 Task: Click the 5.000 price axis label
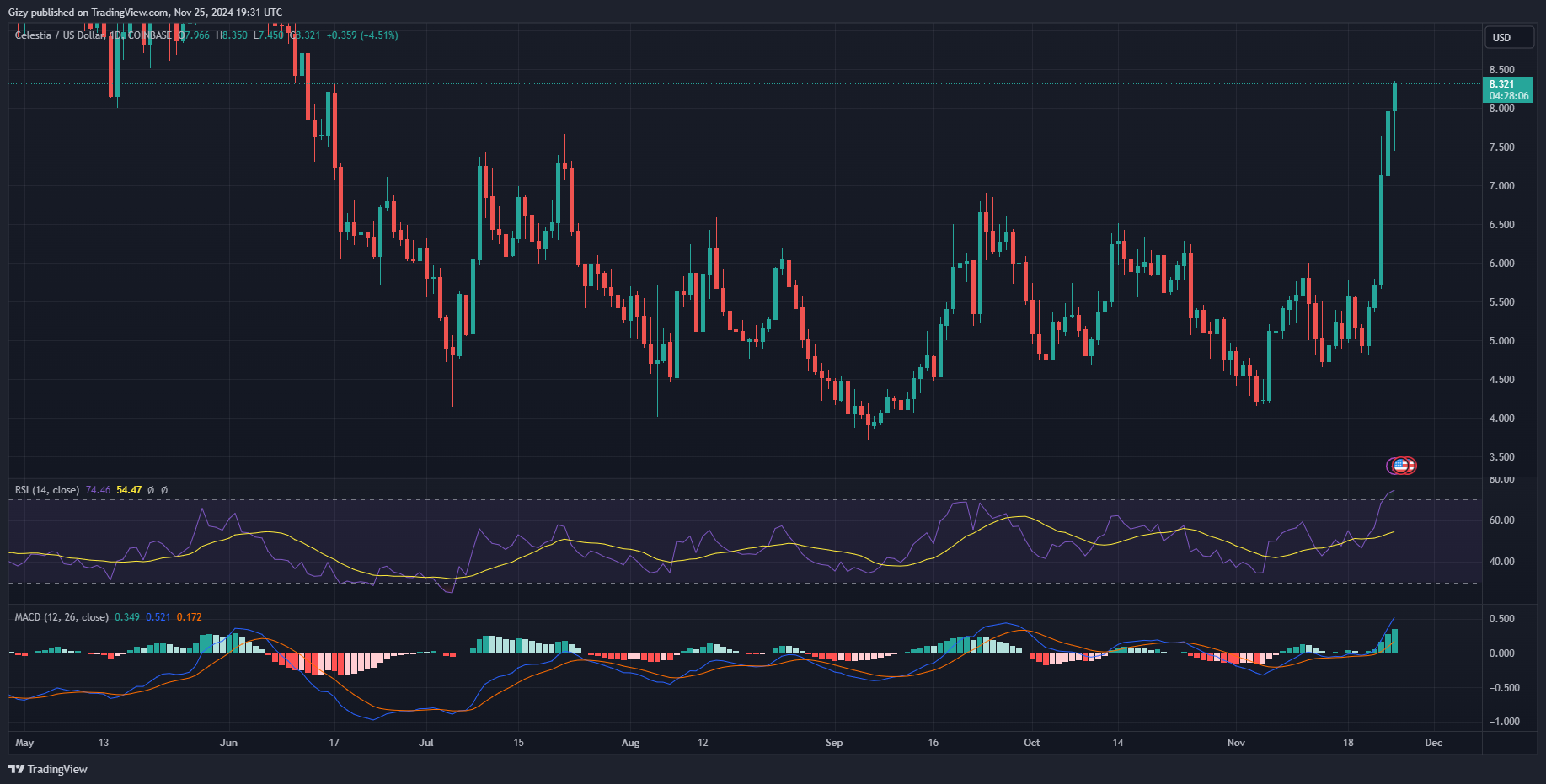pos(1501,341)
